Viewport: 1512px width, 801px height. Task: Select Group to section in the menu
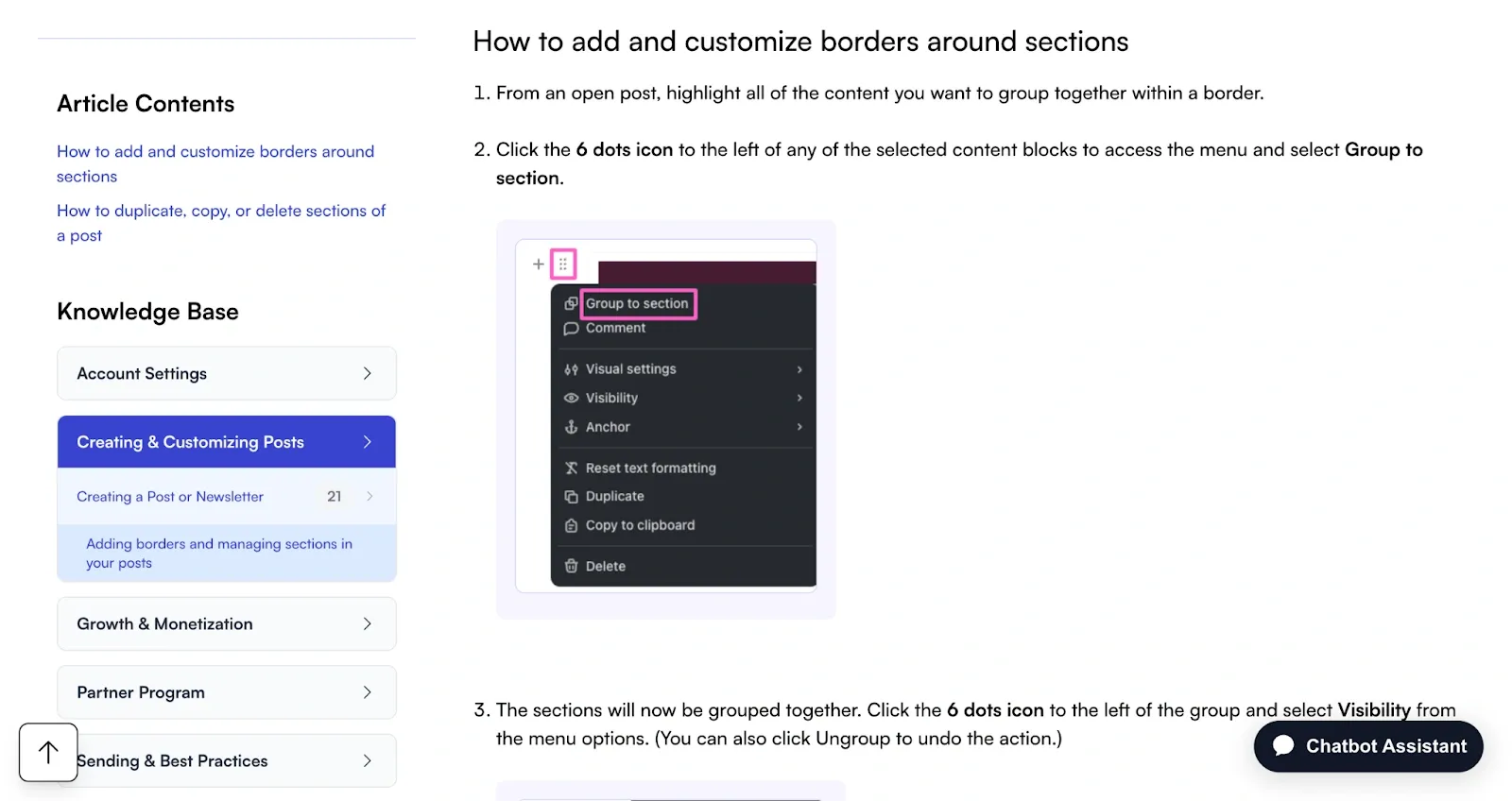click(637, 303)
